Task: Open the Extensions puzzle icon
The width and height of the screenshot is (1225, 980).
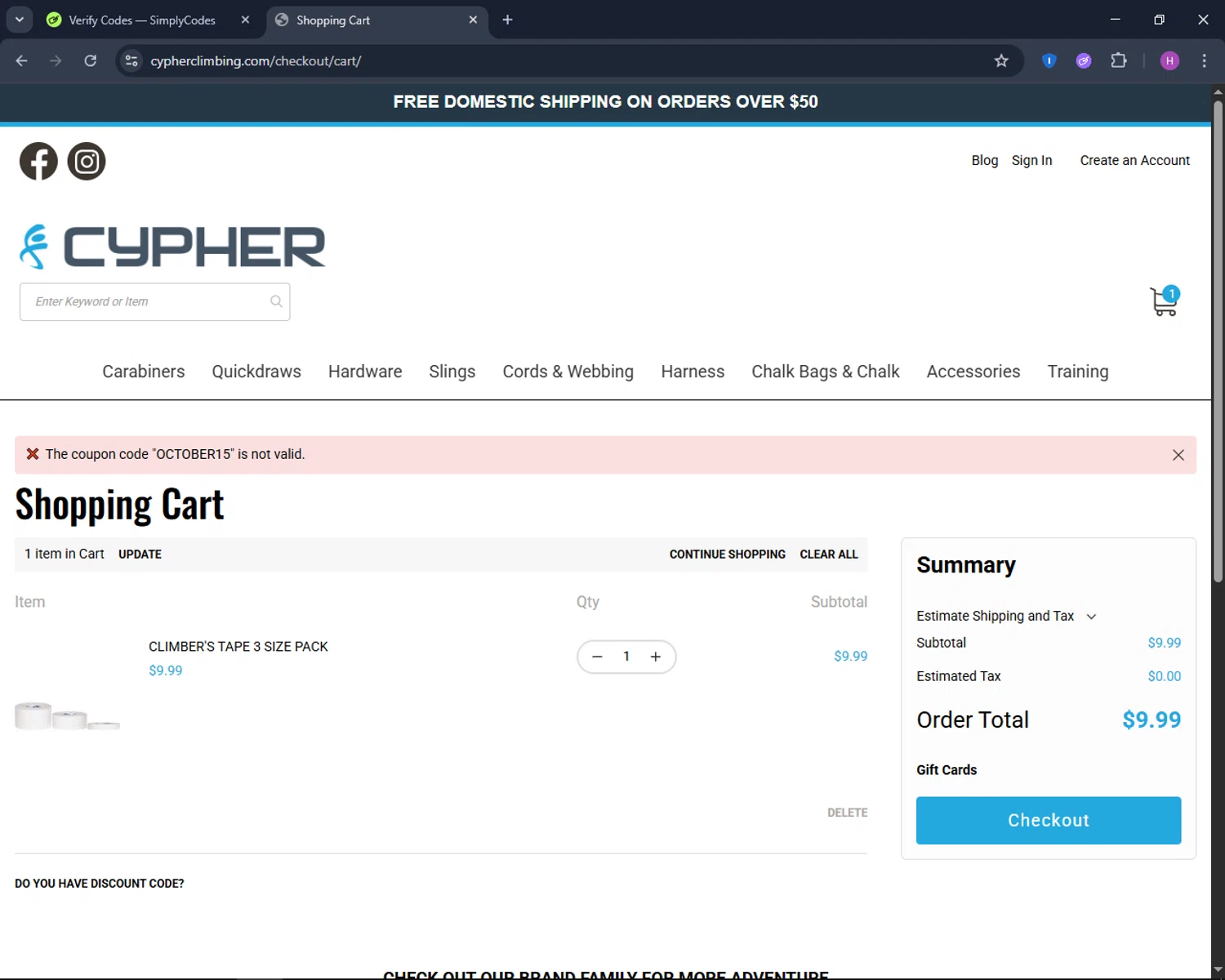Action: 1119,60
